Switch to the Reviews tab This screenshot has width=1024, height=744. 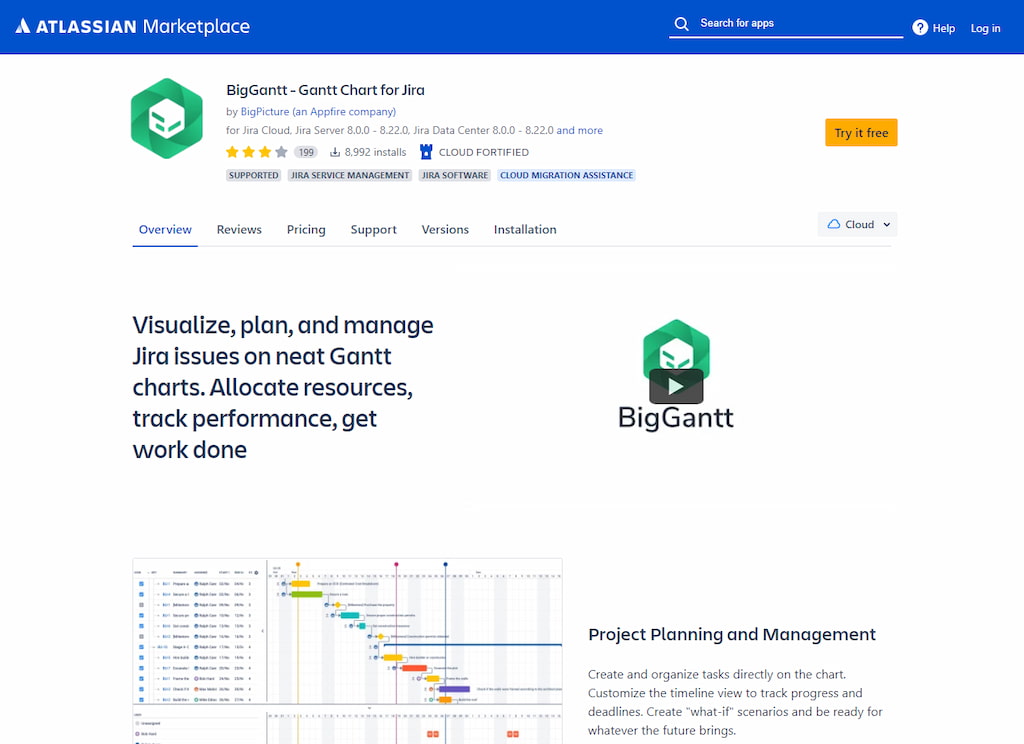238,229
